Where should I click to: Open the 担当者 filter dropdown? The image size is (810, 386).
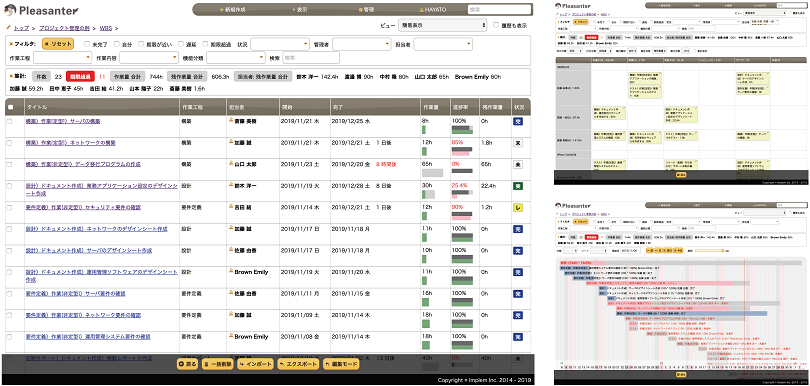tap(443, 44)
